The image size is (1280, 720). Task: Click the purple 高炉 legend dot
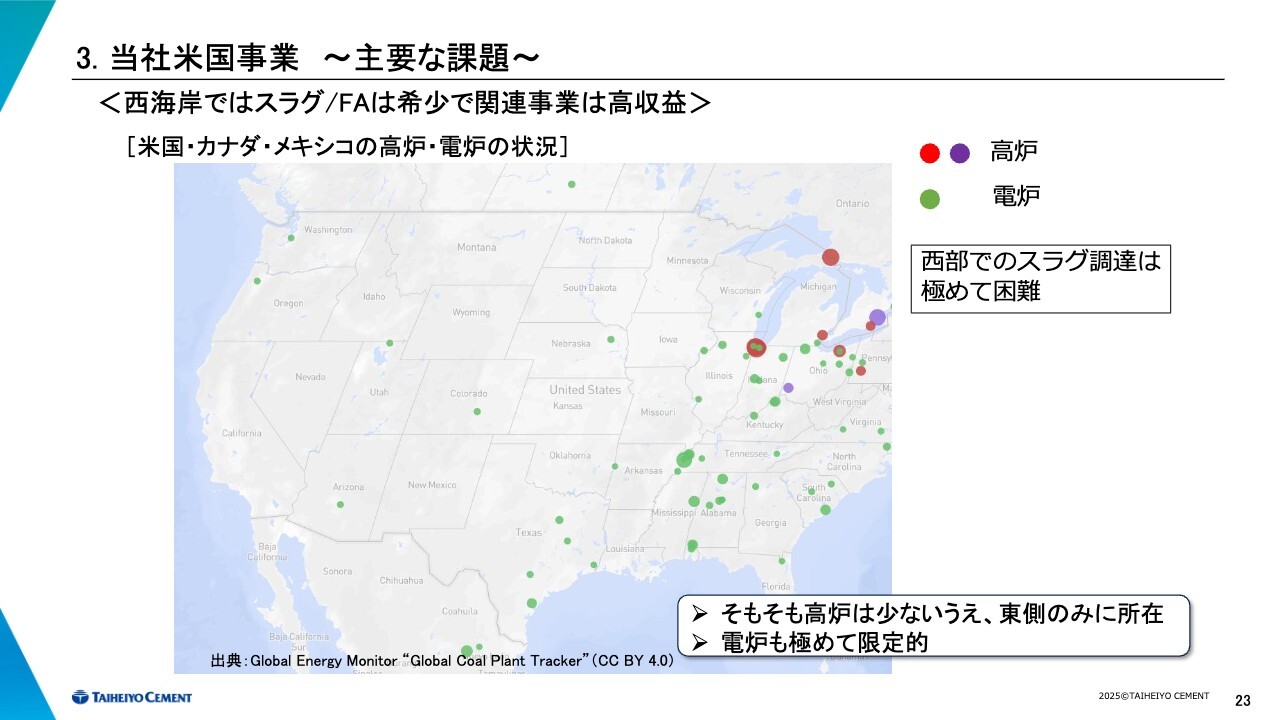pos(960,153)
